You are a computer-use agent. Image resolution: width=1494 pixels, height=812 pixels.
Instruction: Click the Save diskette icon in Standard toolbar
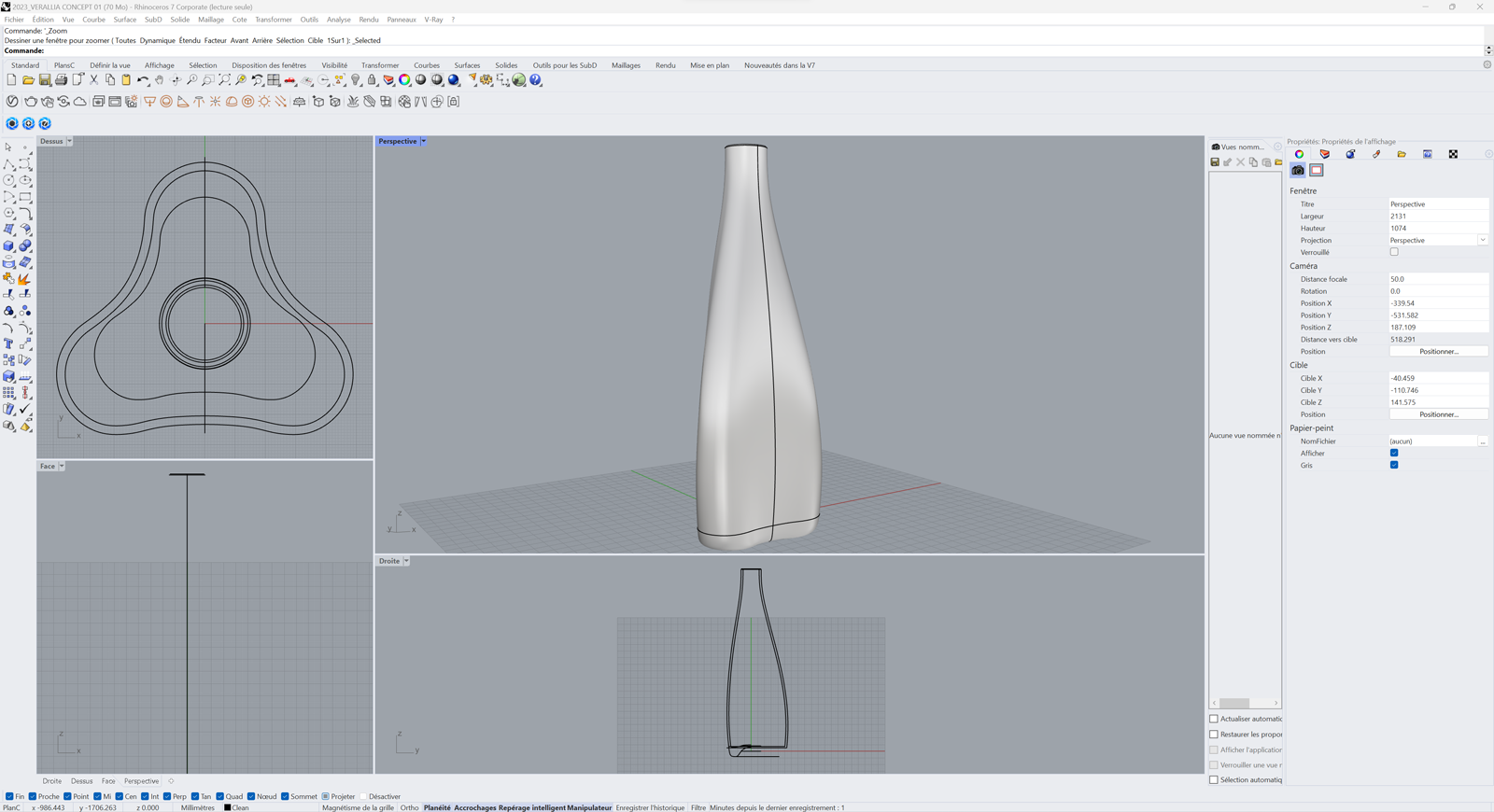click(x=44, y=80)
